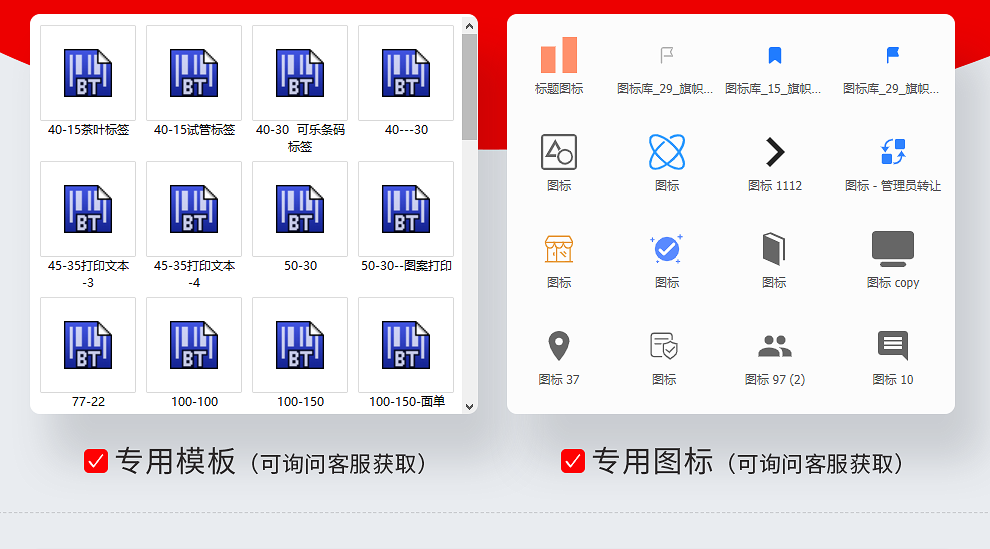Toggle the red checkbox beside 专用图标

tap(573, 461)
